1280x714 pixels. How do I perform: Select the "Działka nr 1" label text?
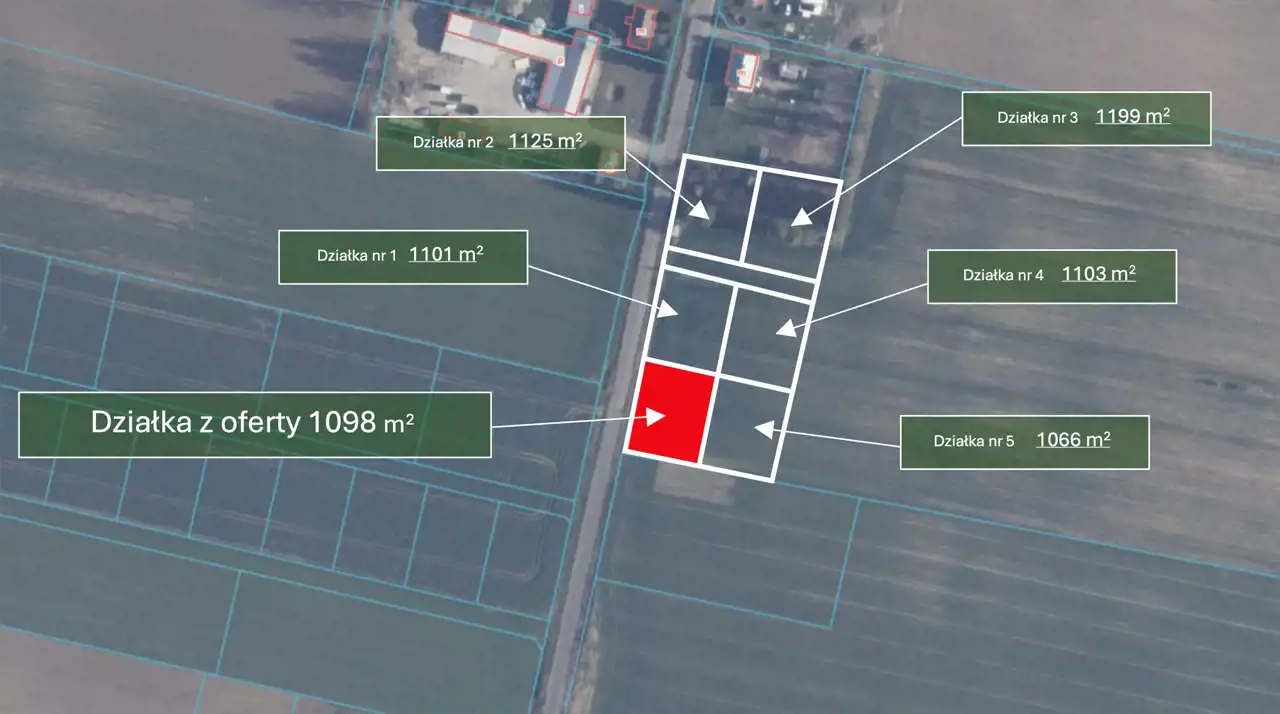[357, 256]
